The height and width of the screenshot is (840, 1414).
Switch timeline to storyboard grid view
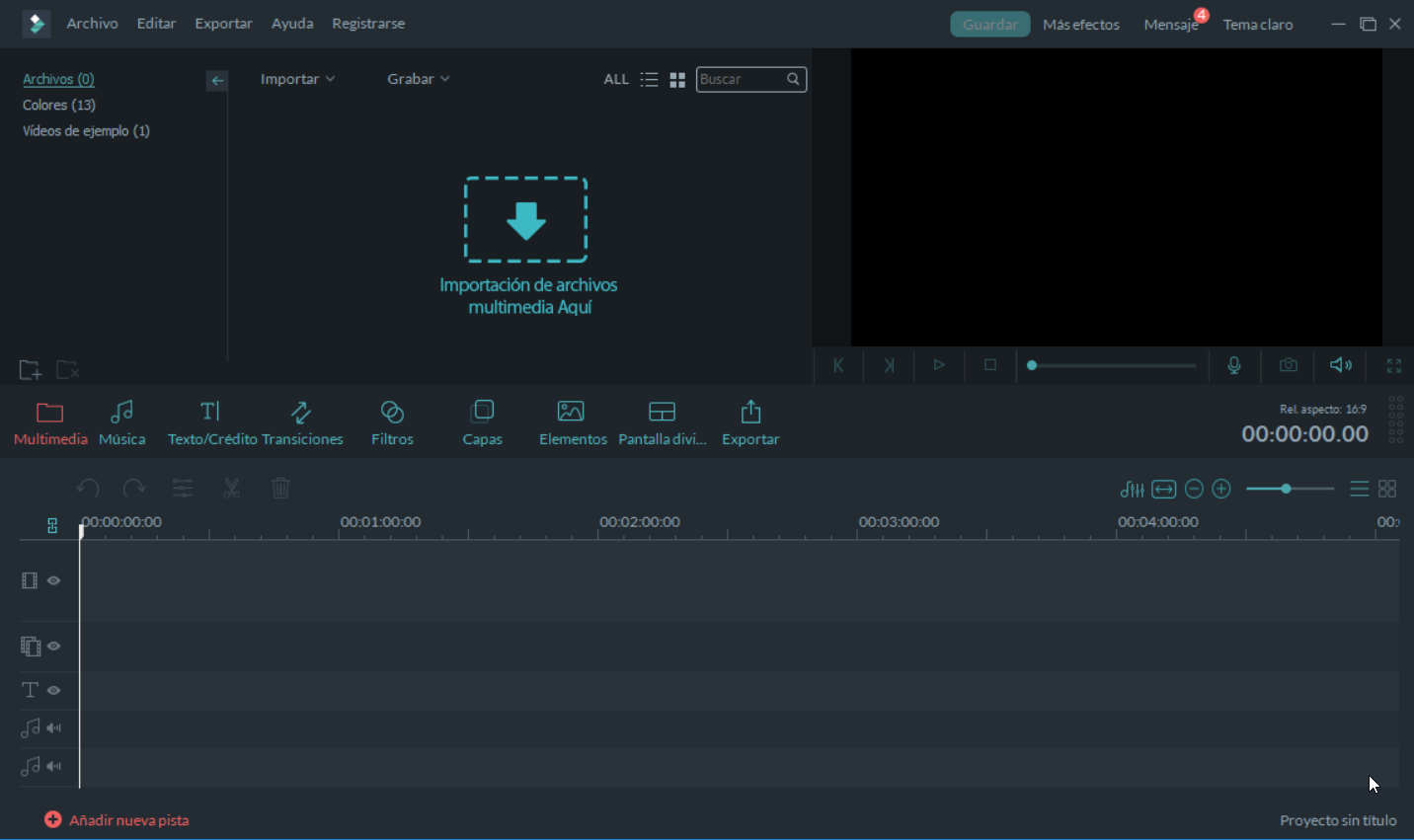[1387, 490]
